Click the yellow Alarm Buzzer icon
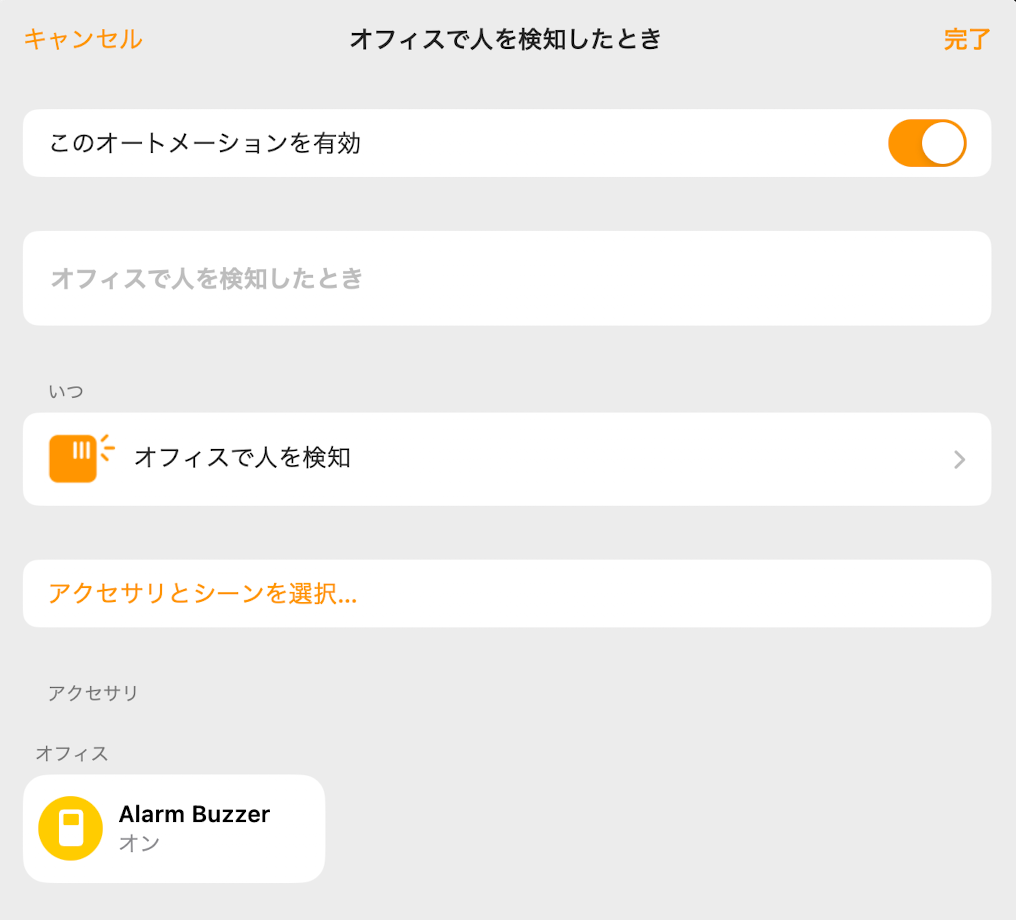Screen dimensions: 1016x920 [71, 828]
